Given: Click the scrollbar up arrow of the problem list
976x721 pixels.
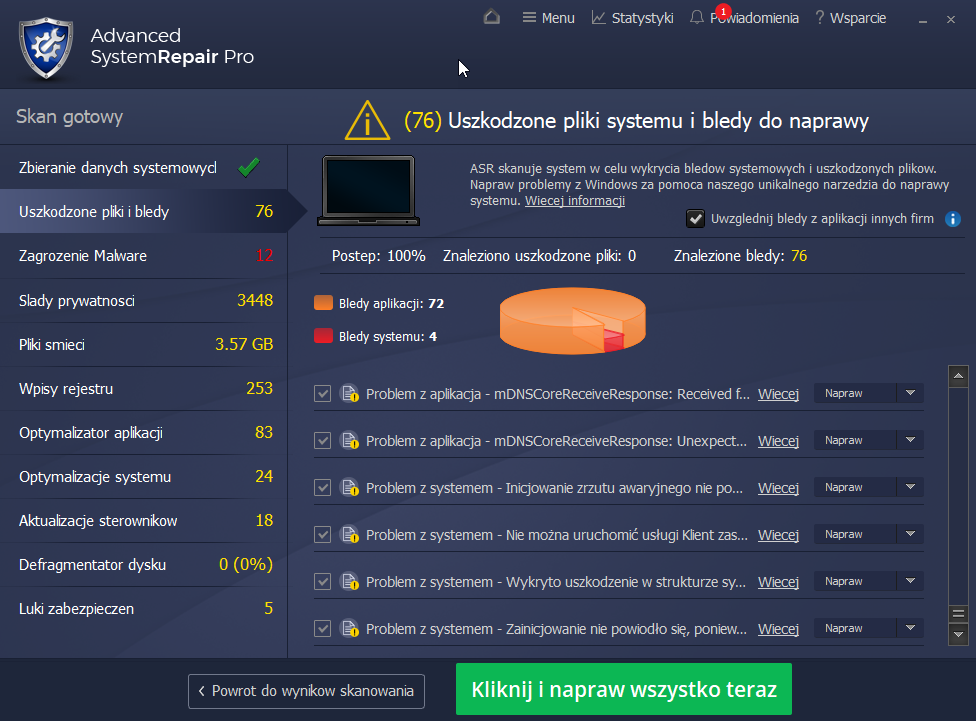Looking at the screenshot, I should tap(958, 376).
